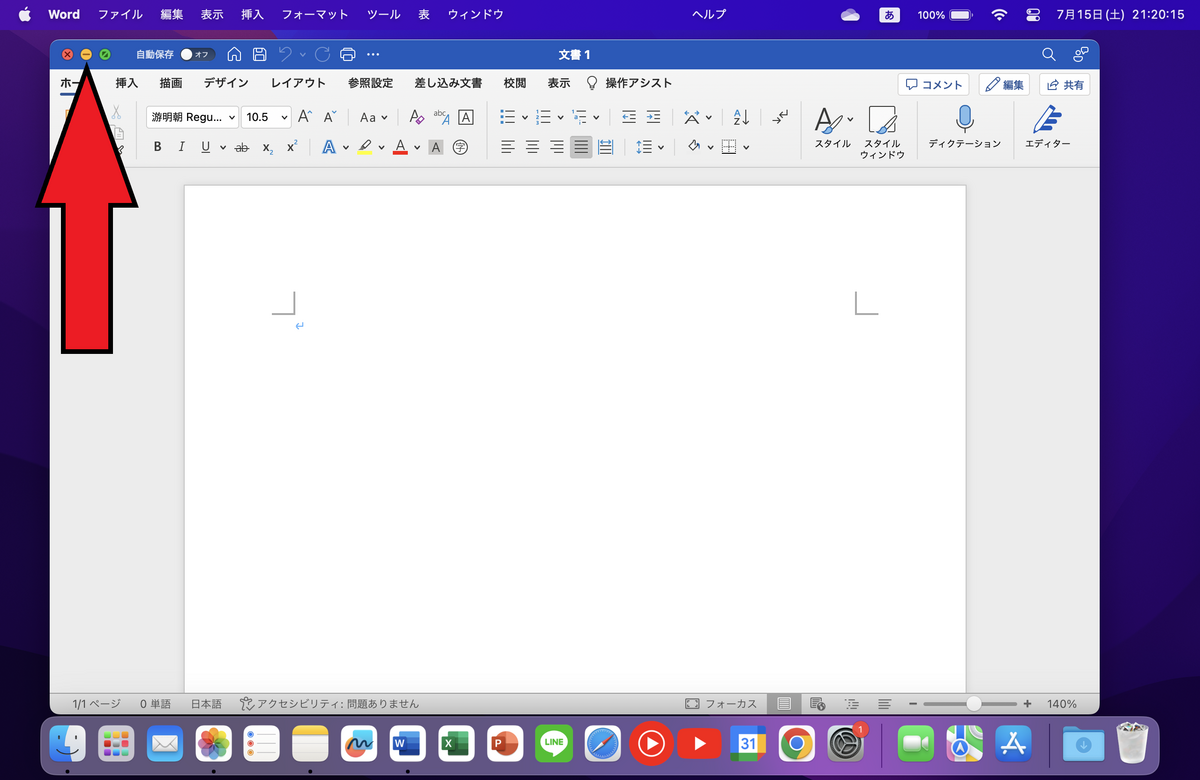The height and width of the screenshot is (780, 1200).
Task: Toggle Bold formatting
Action: (x=158, y=147)
